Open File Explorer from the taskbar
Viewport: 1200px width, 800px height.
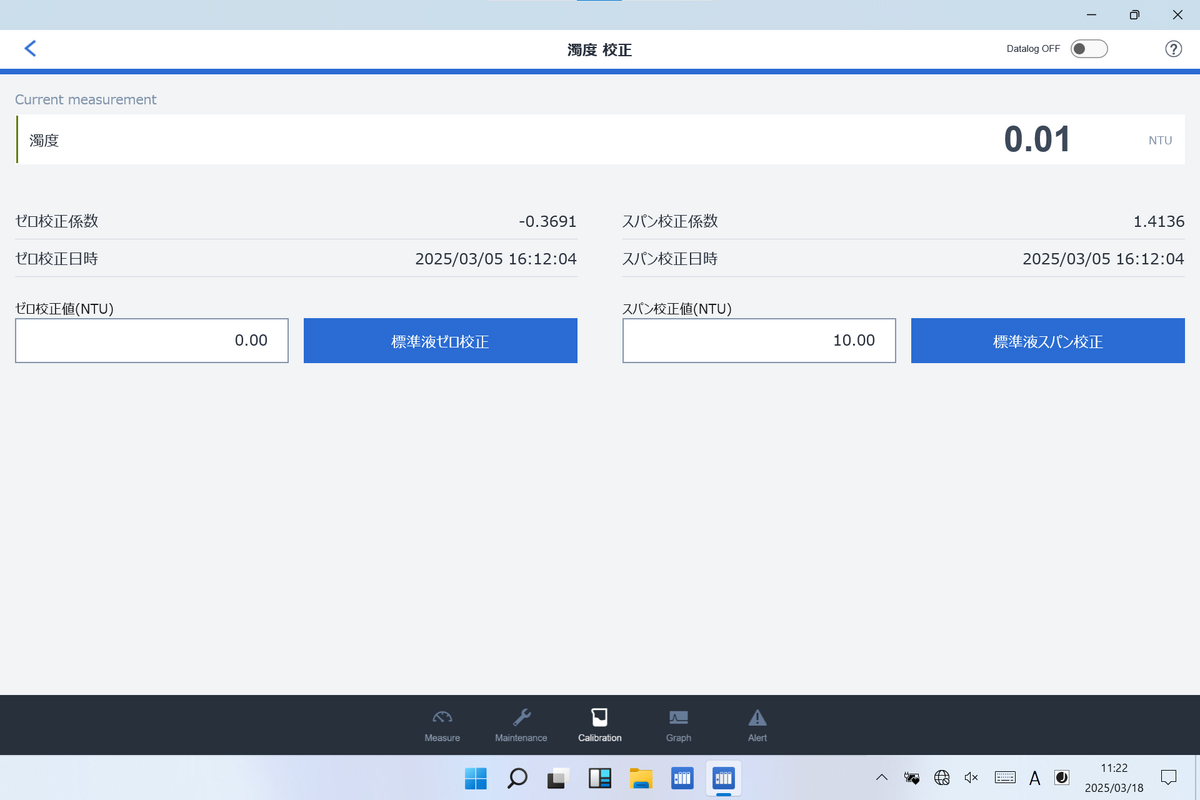[641, 778]
